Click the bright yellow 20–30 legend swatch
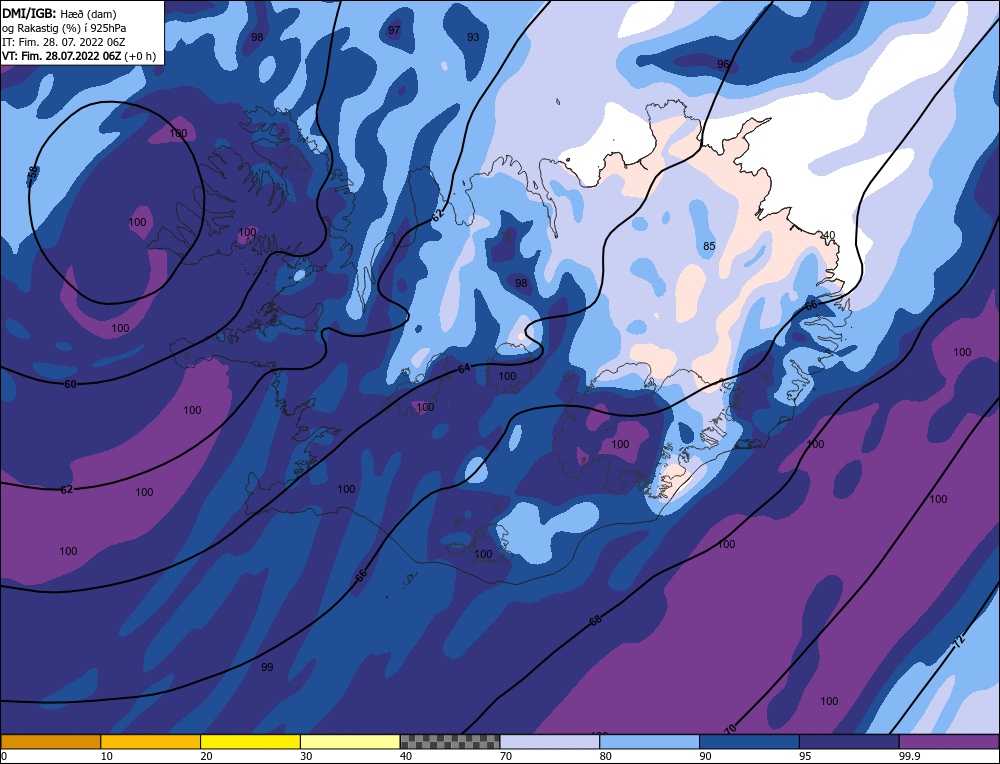Image resolution: width=1000 pixels, height=764 pixels. (x=250, y=742)
